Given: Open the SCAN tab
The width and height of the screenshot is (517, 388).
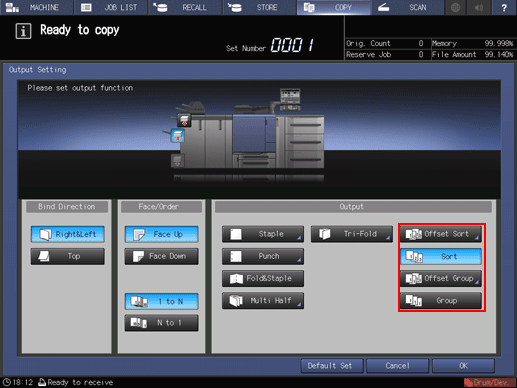Looking at the screenshot, I should coord(407,7).
